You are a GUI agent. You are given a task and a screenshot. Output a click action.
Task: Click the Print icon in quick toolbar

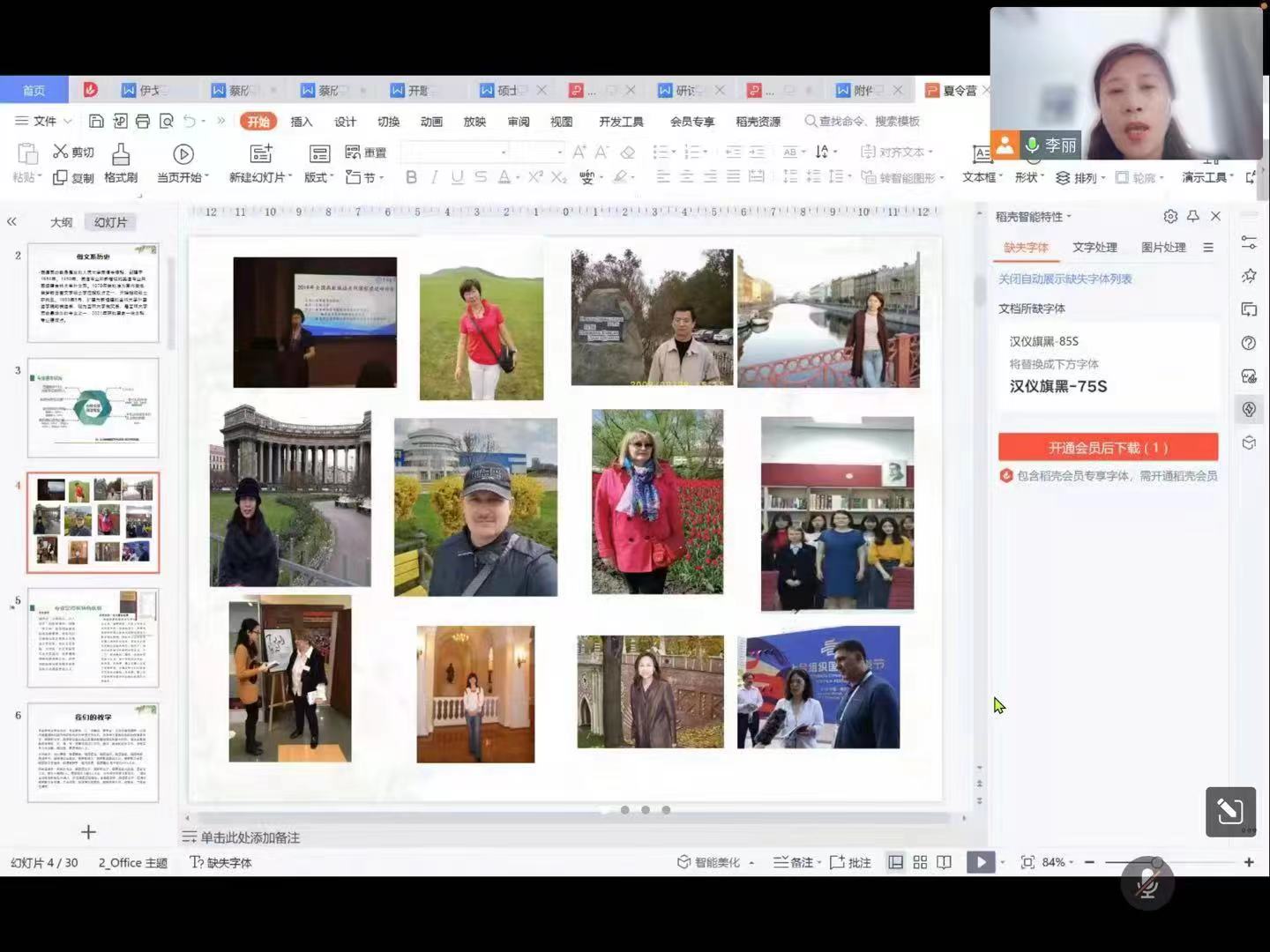coord(143,121)
